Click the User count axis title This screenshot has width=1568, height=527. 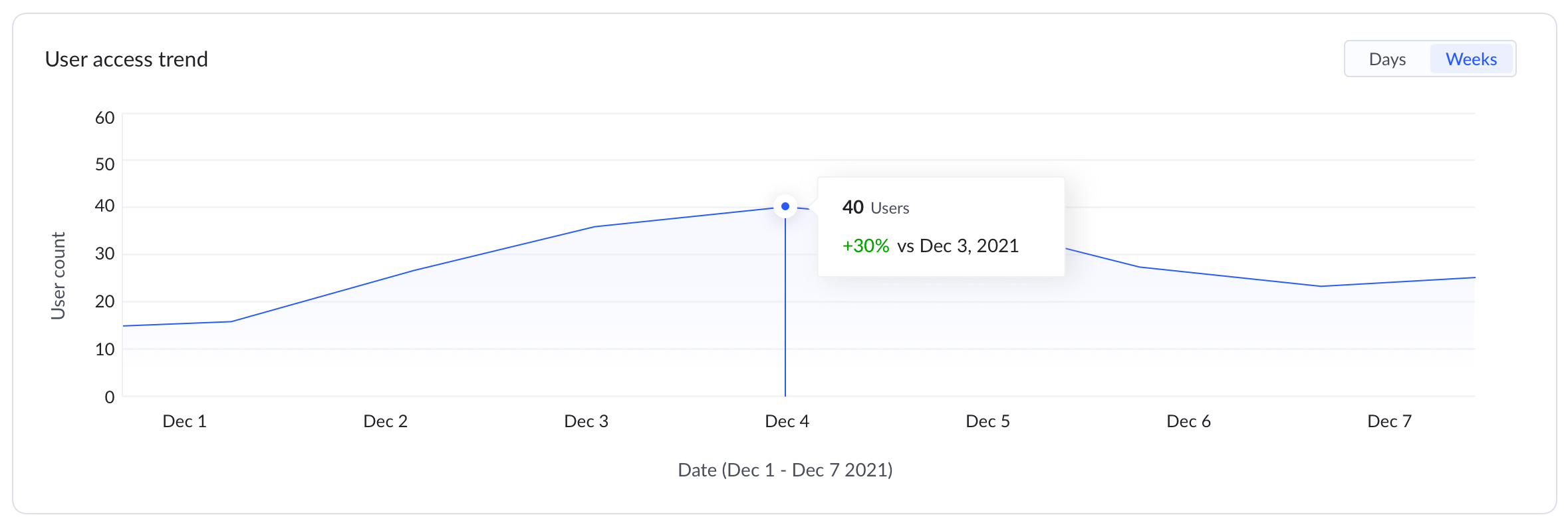click(59, 275)
